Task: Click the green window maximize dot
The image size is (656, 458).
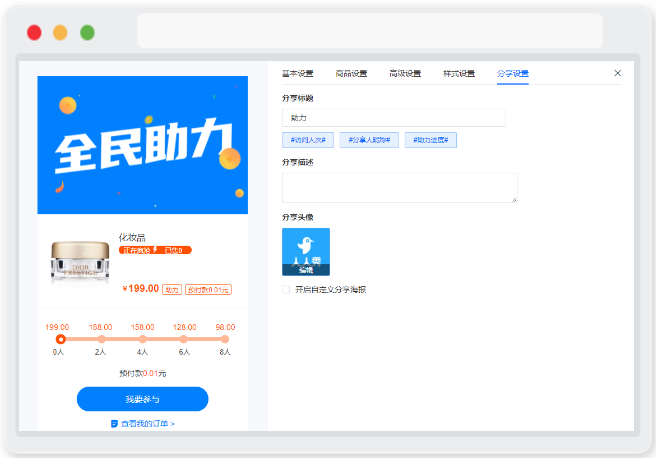Action: 87,33
